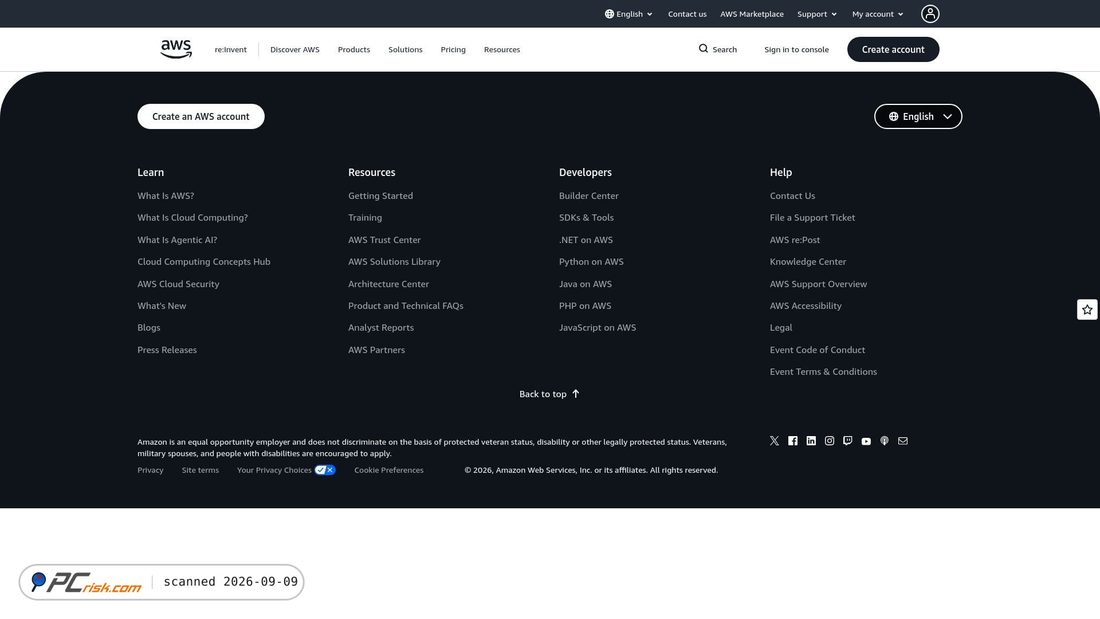Click the star feedback icon on right edge
Screen dimensions: 1100x619
[1087, 310]
